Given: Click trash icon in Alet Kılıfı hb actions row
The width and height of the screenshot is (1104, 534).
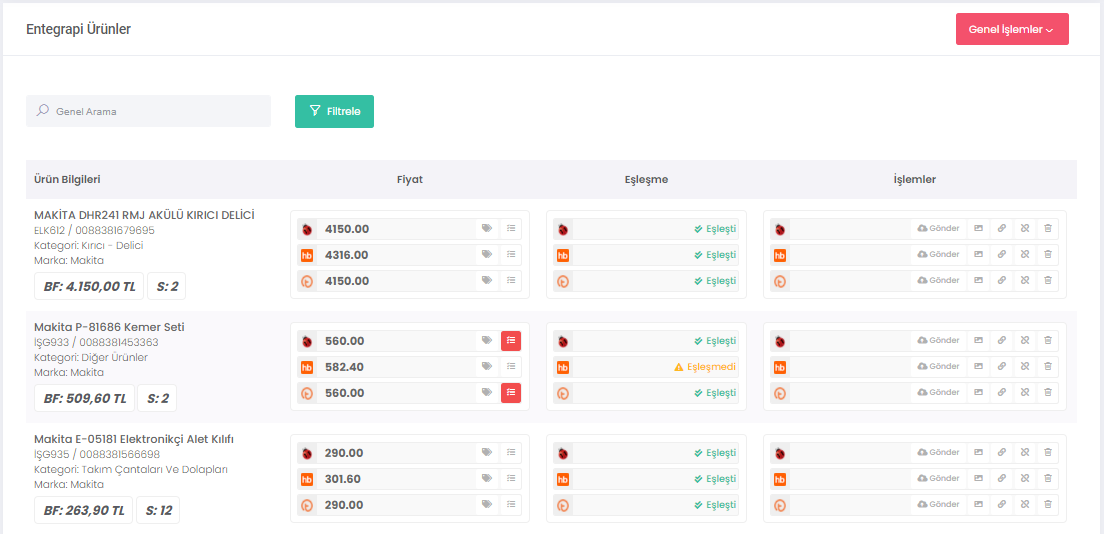Looking at the screenshot, I should click(1048, 479).
